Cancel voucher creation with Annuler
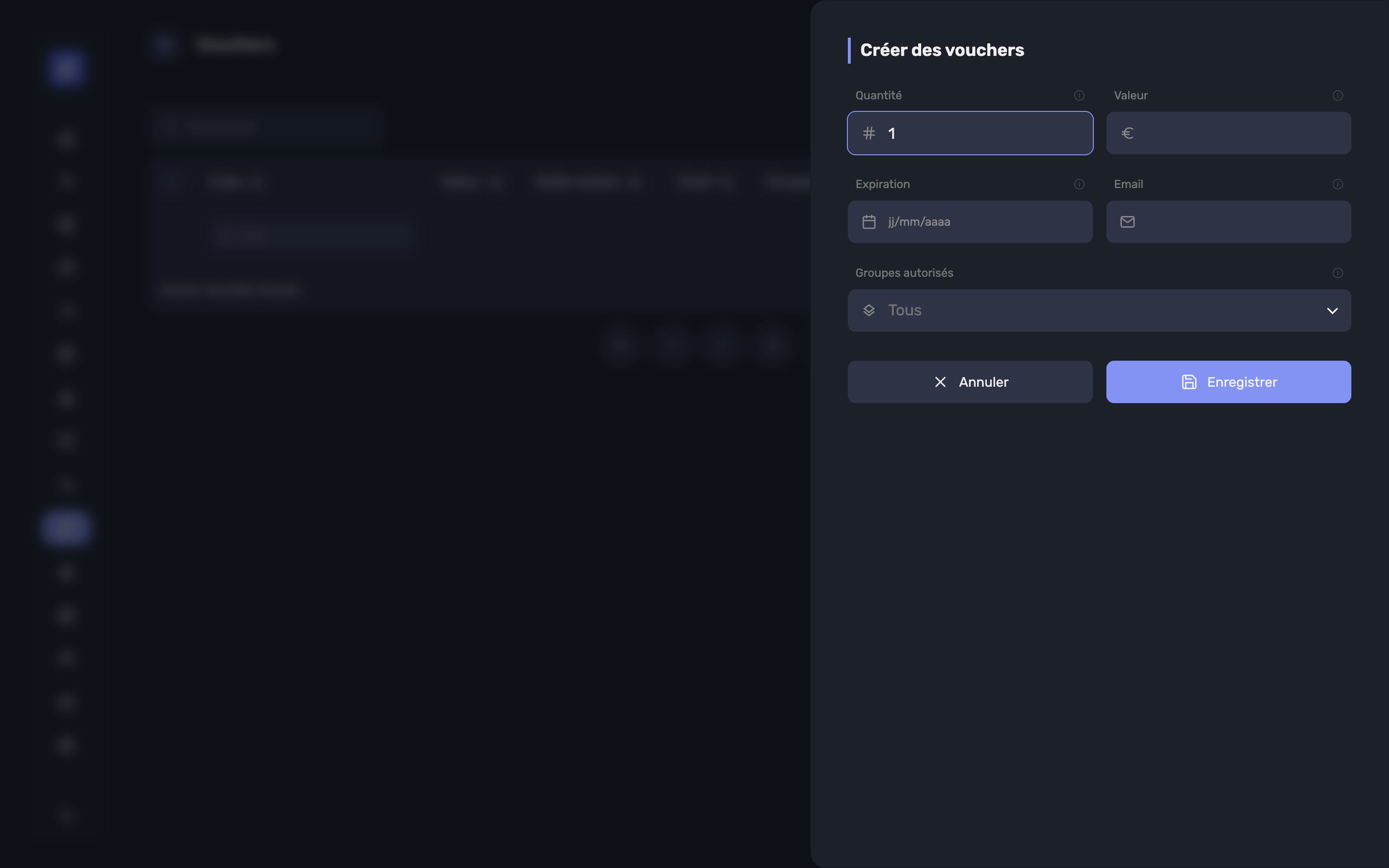1389x868 pixels. point(970,382)
